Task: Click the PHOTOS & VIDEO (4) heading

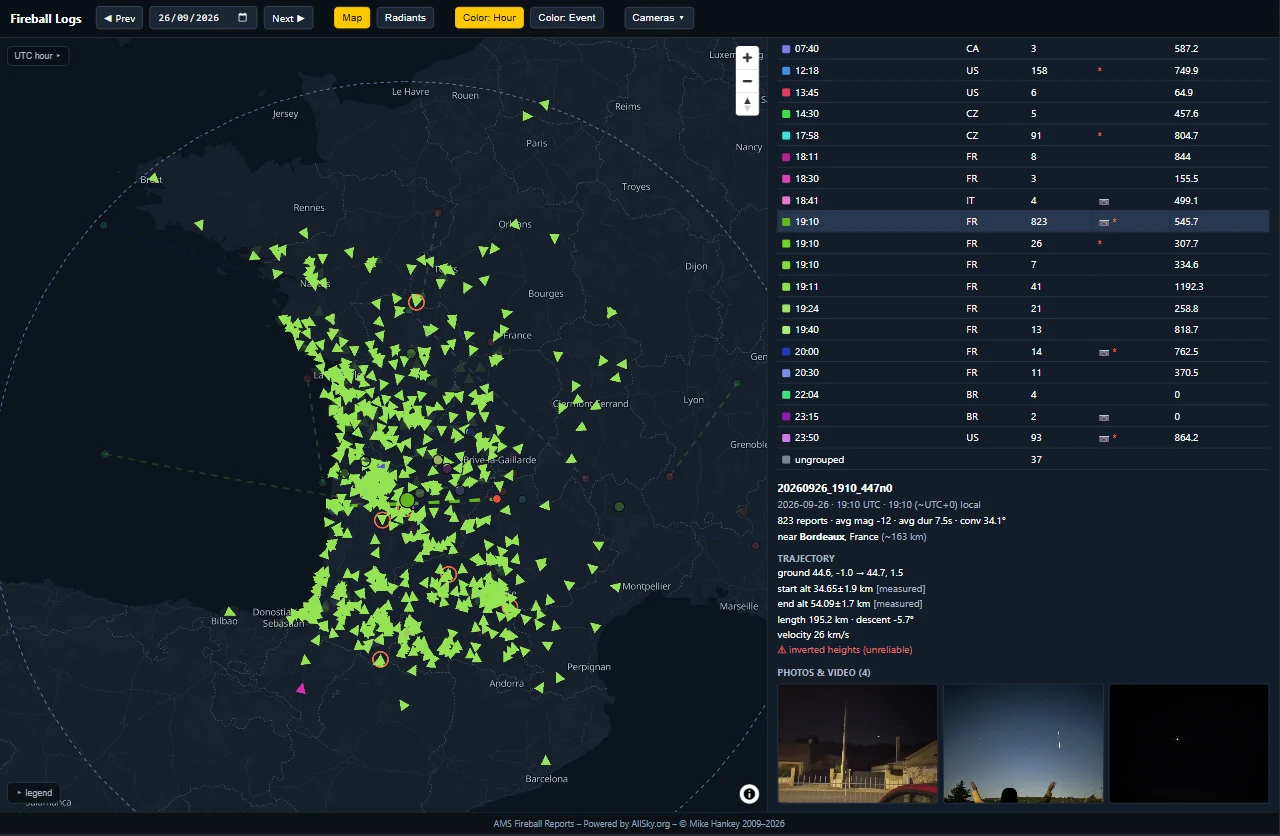Action: pos(824,673)
